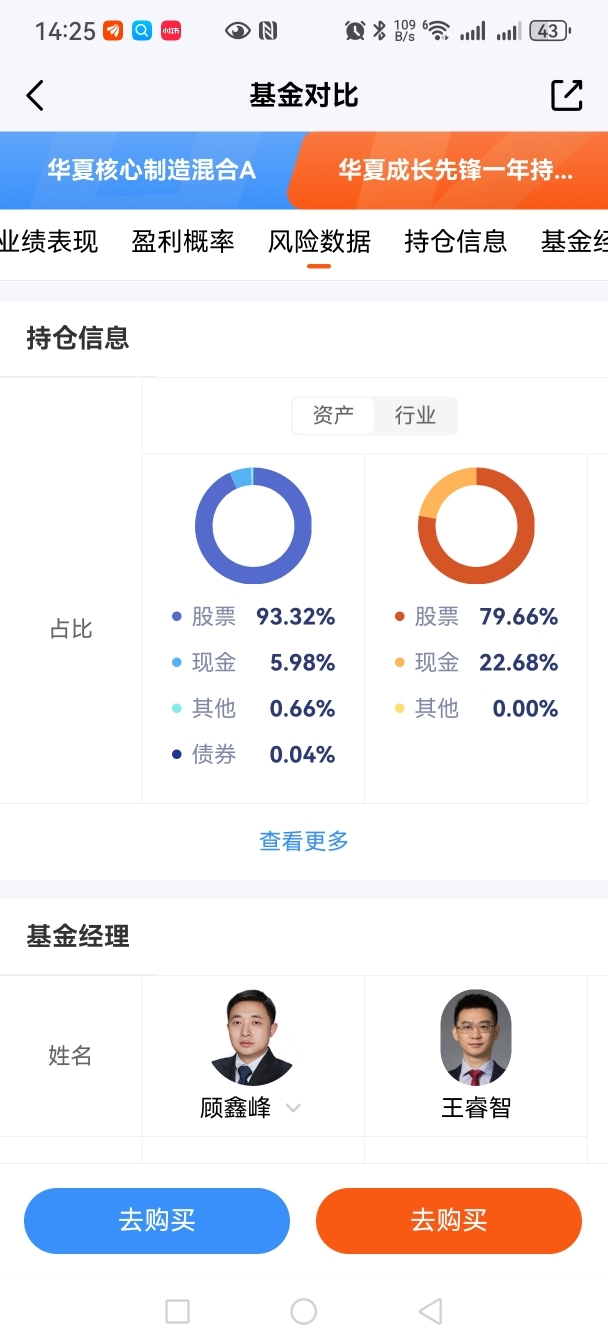Tap the orange 去购买 button

click(449, 1221)
